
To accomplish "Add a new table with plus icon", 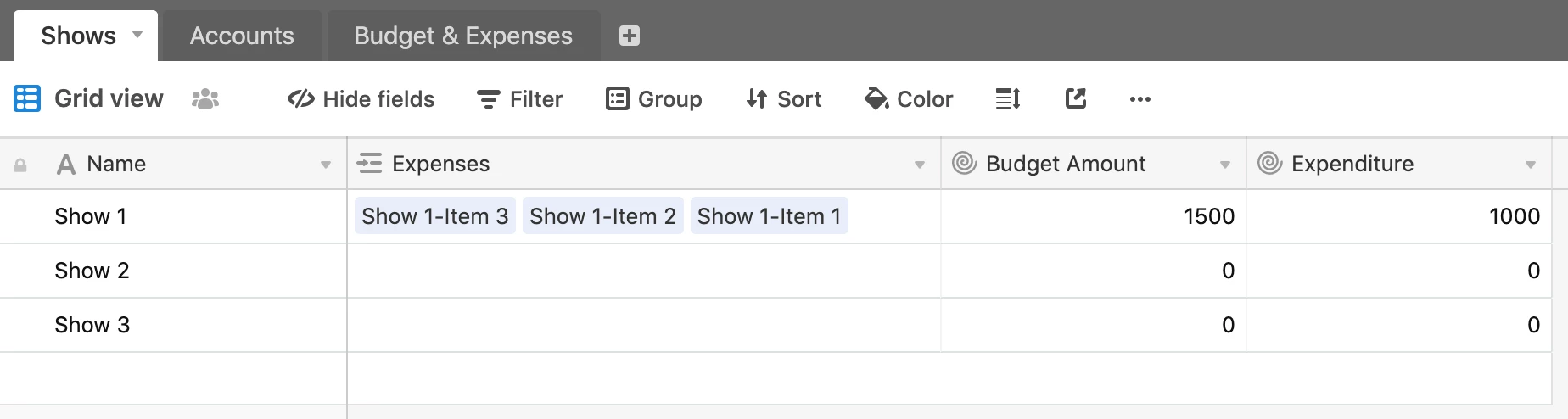I will (630, 36).
